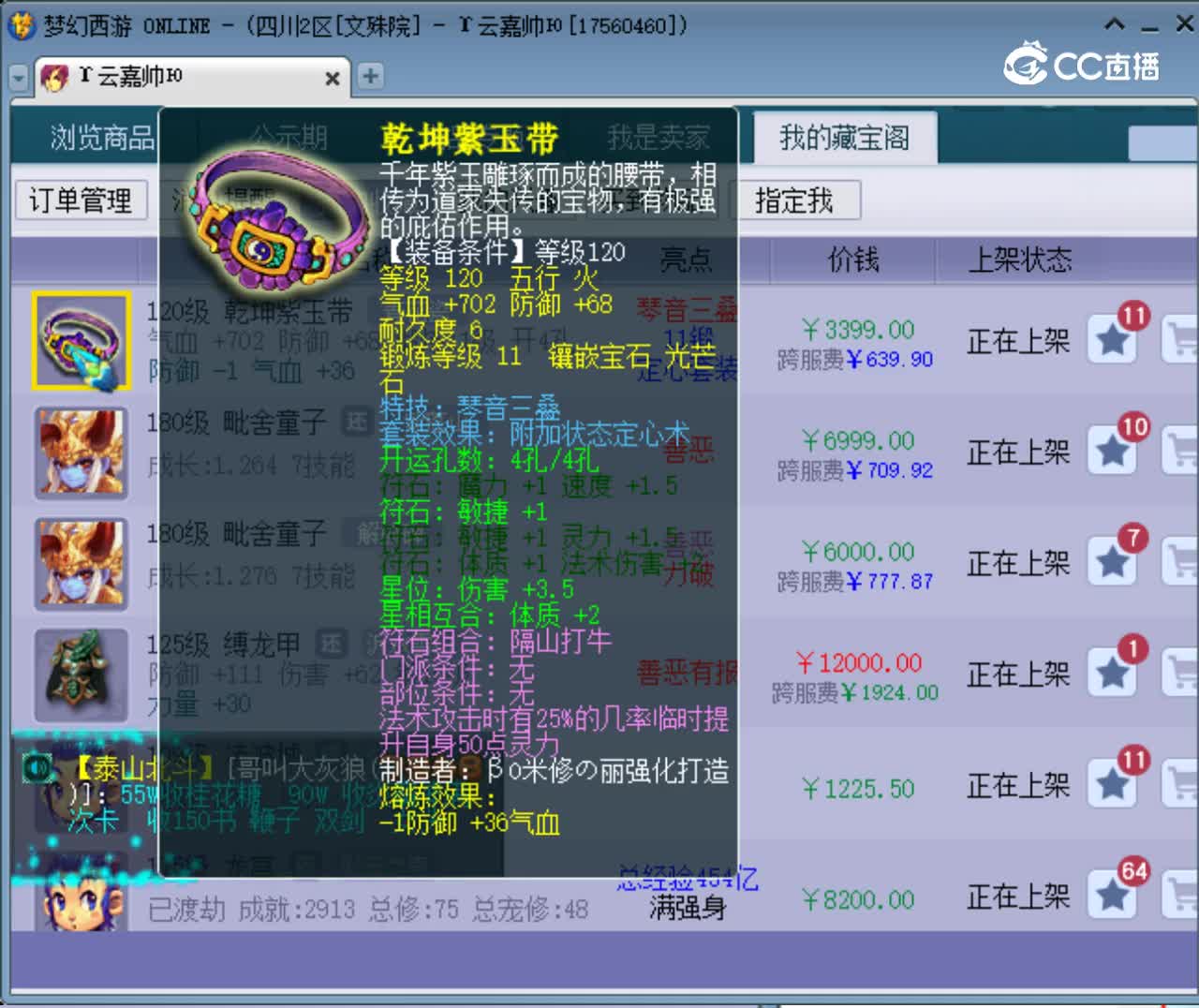Open the chat channel icon at bottom left

(x=38, y=768)
